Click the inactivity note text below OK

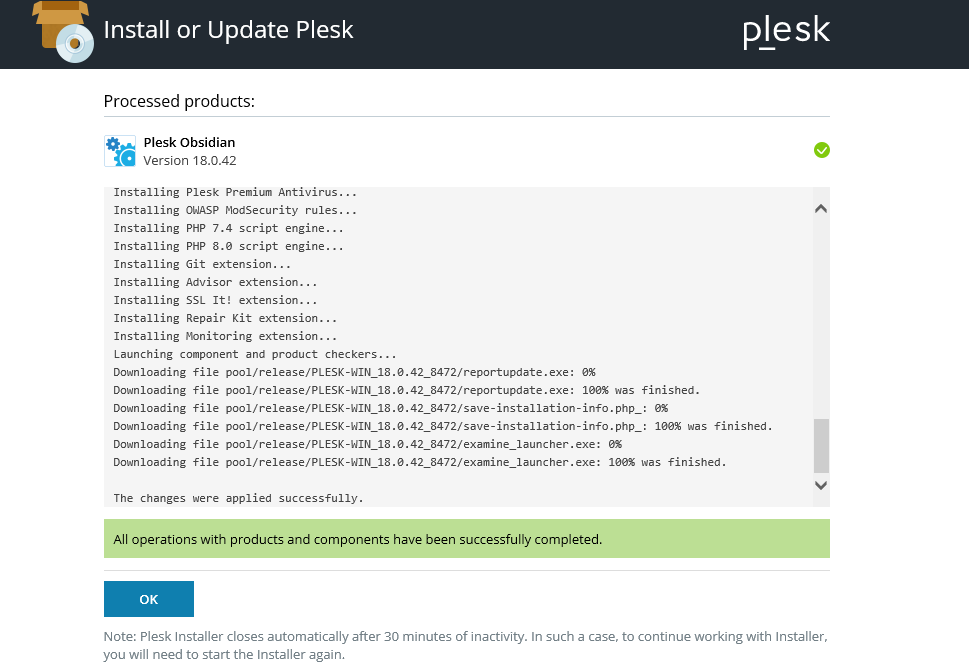click(x=465, y=645)
